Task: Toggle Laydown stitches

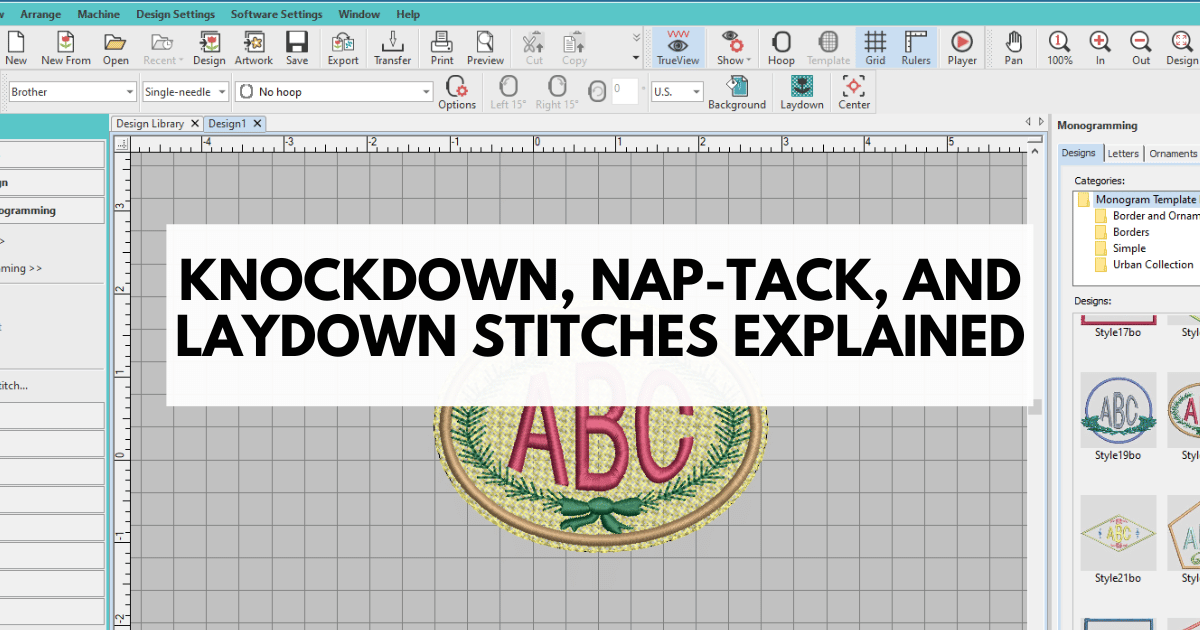Action: pos(800,92)
